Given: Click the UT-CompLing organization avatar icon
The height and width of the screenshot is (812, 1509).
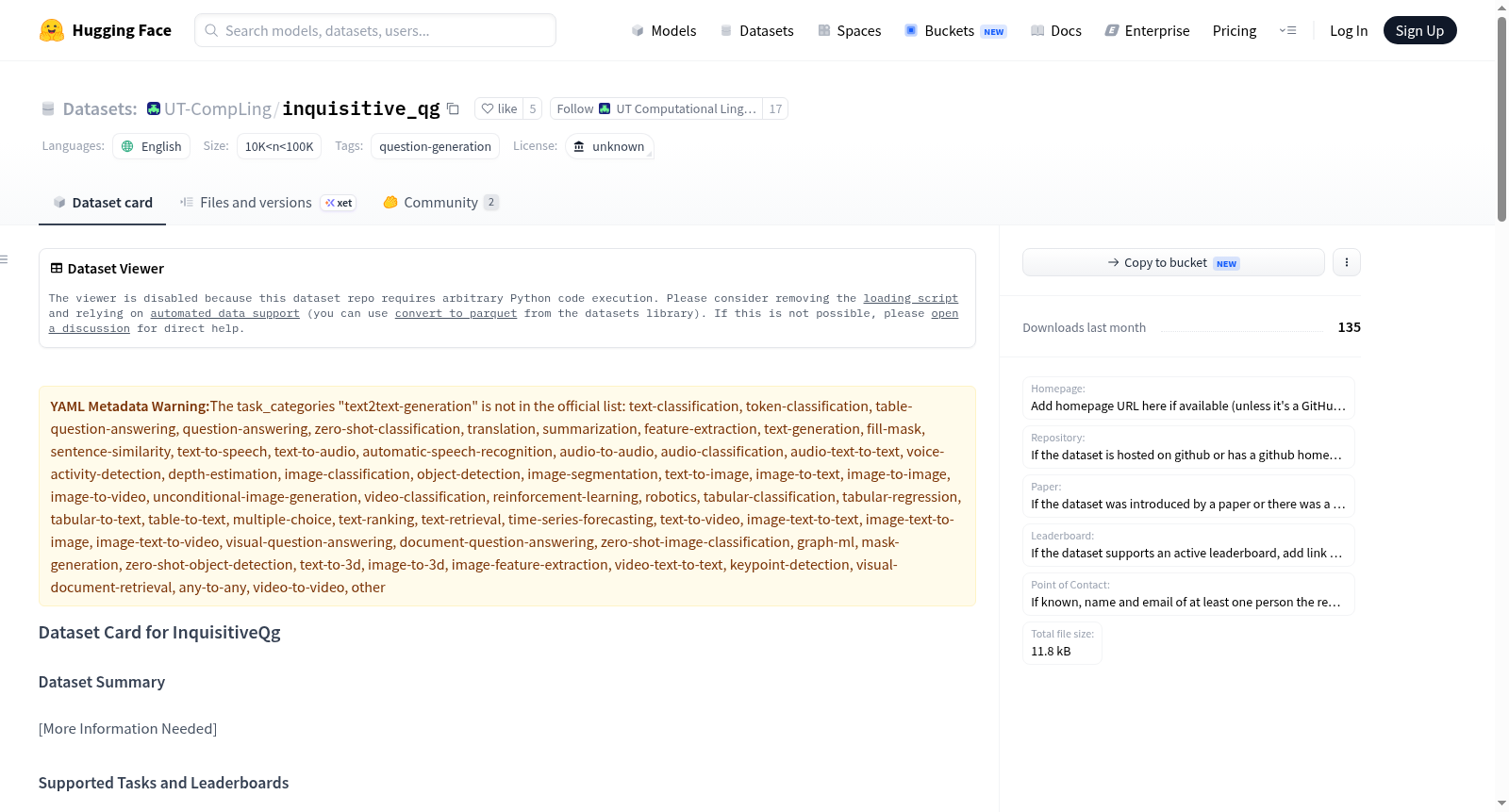Looking at the screenshot, I should 154,108.
